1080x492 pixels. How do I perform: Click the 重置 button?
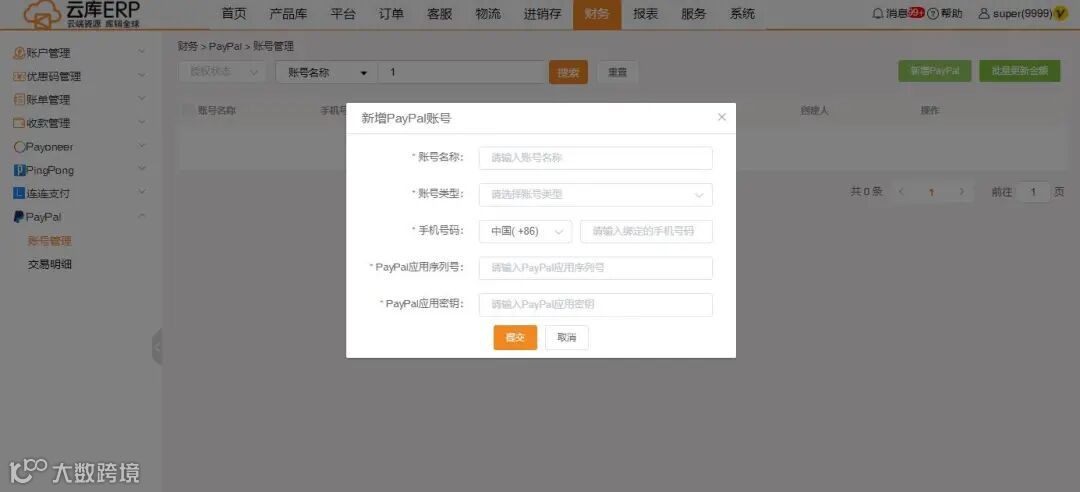(618, 72)
